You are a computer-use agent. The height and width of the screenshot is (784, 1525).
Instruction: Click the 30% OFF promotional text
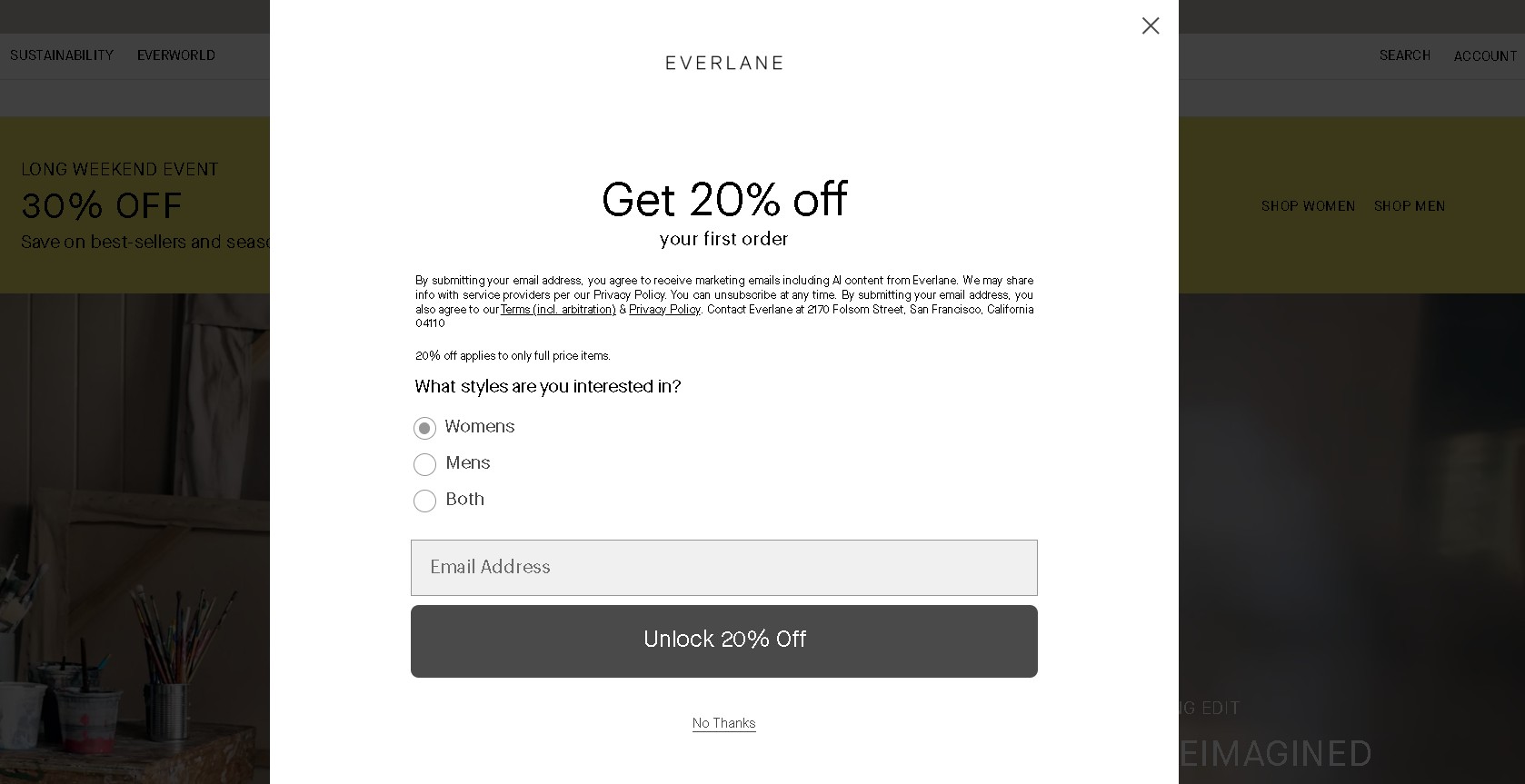coord(101,206)
